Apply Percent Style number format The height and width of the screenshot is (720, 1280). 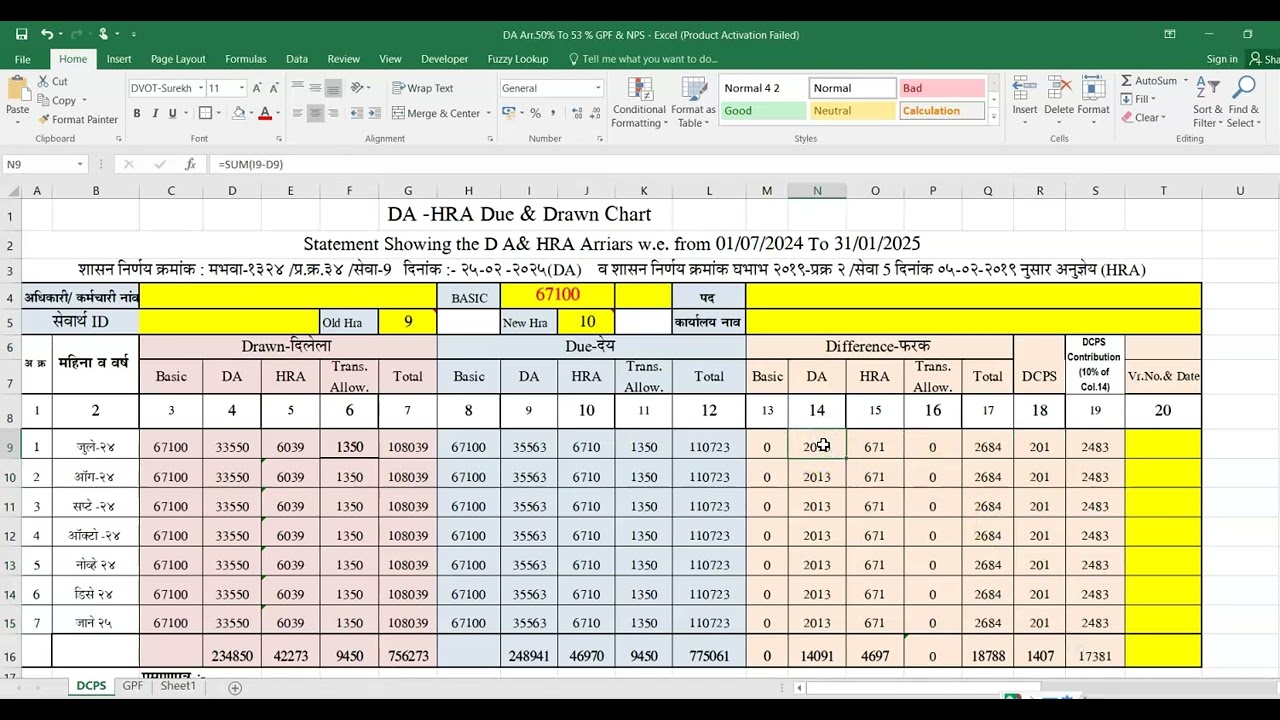(x=535, y=113)
